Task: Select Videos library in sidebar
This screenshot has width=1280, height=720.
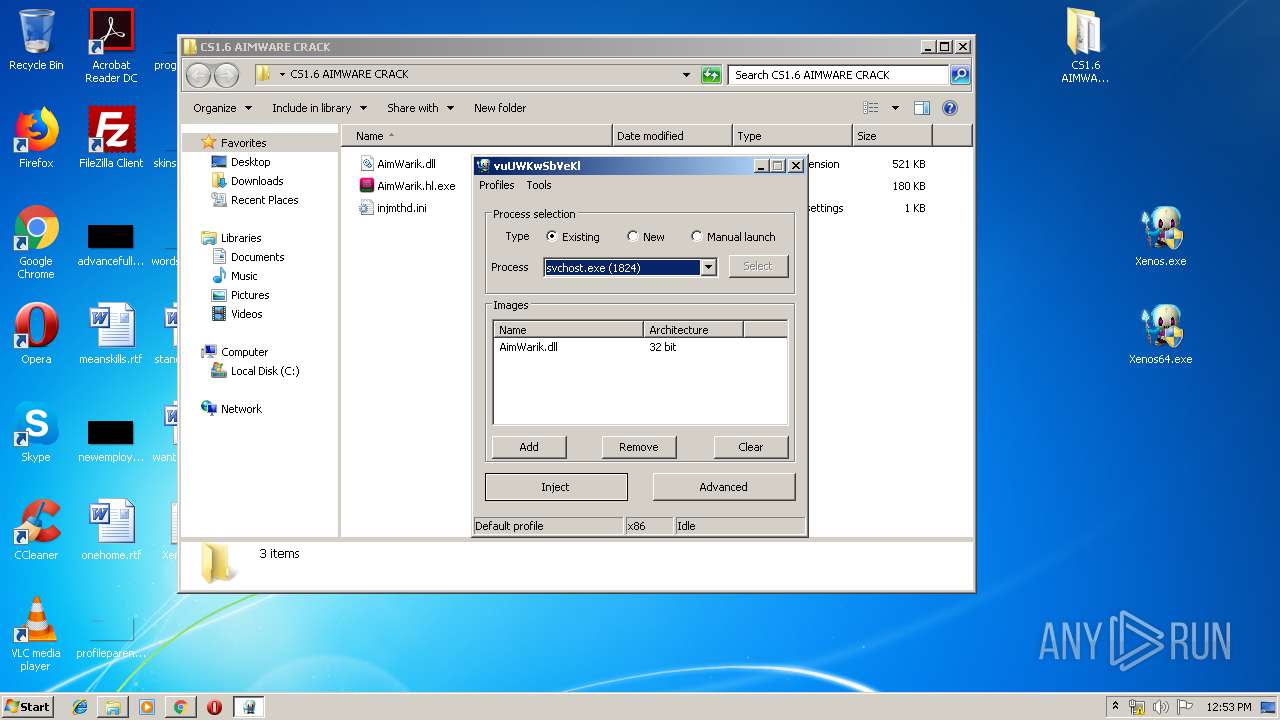Action: (x=237, y=314)
